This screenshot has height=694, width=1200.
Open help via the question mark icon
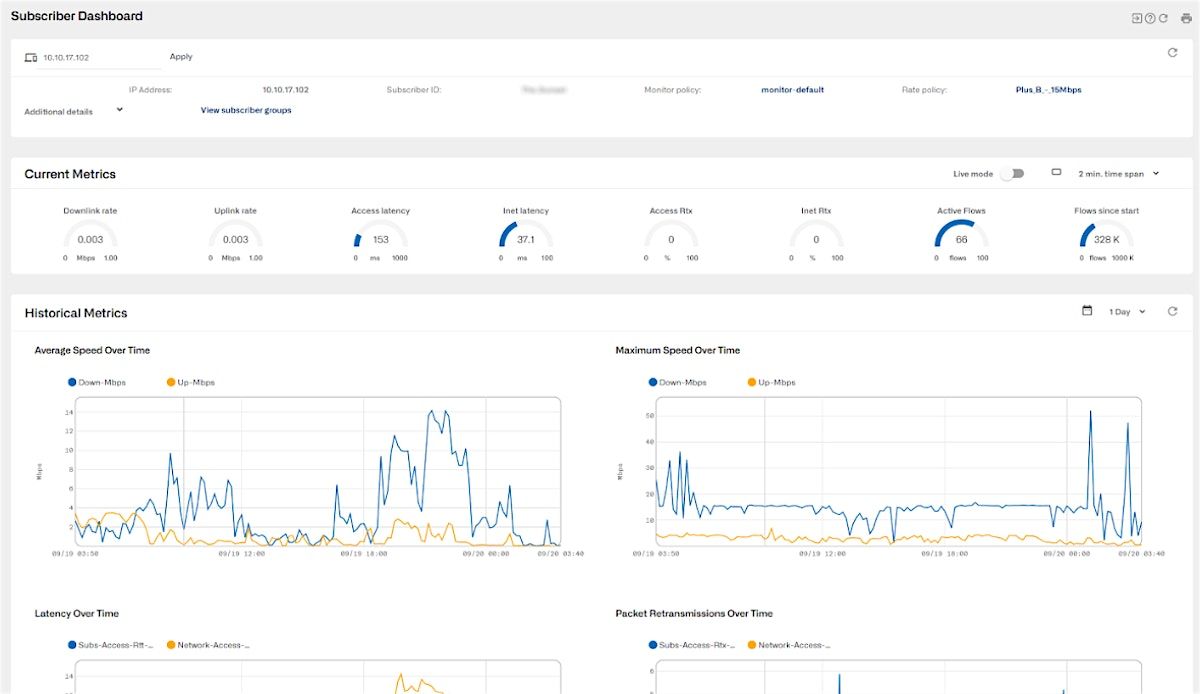1150,18
